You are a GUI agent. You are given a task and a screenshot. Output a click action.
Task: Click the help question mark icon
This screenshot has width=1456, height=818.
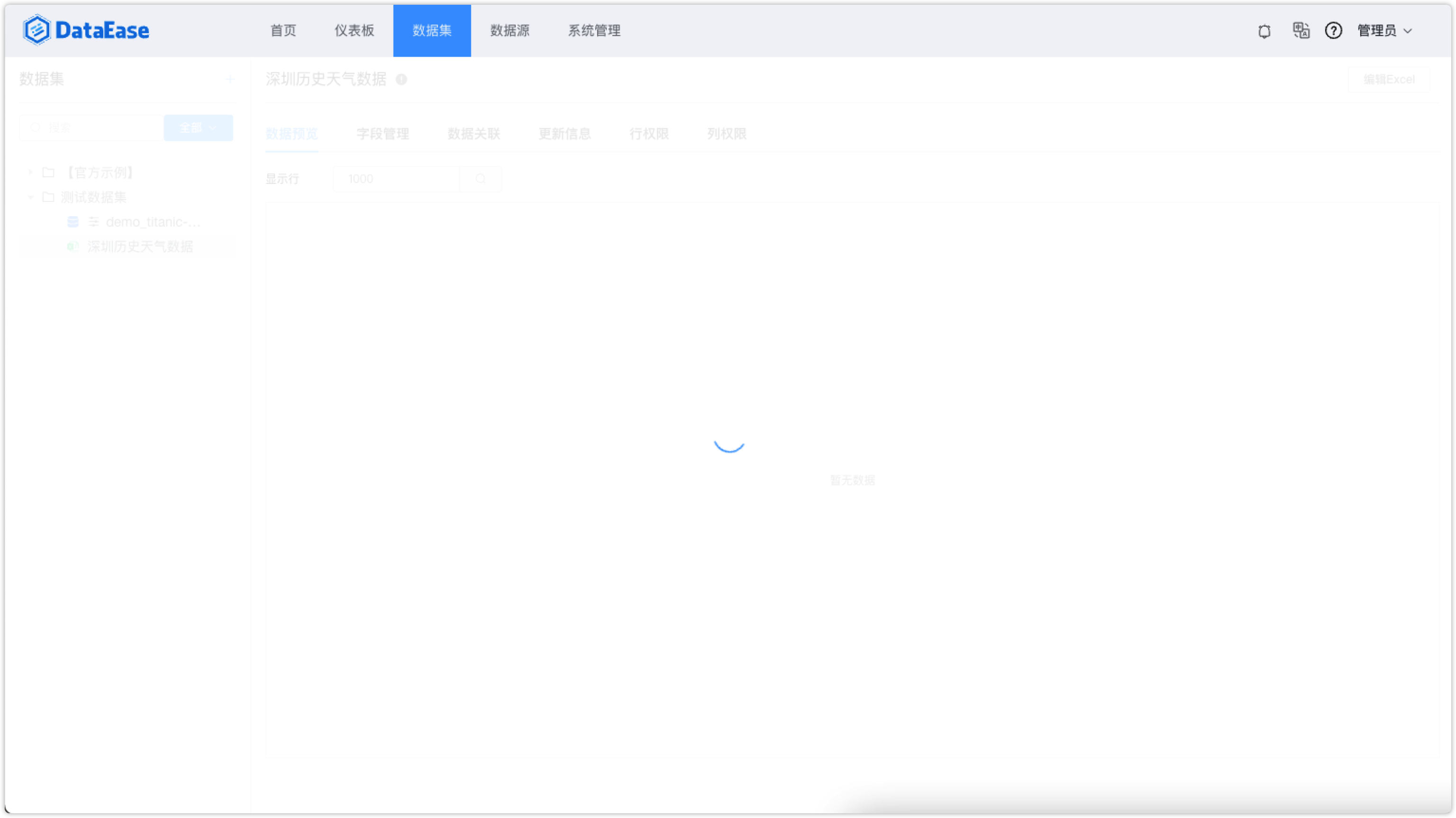click(x=1333, y=31)
